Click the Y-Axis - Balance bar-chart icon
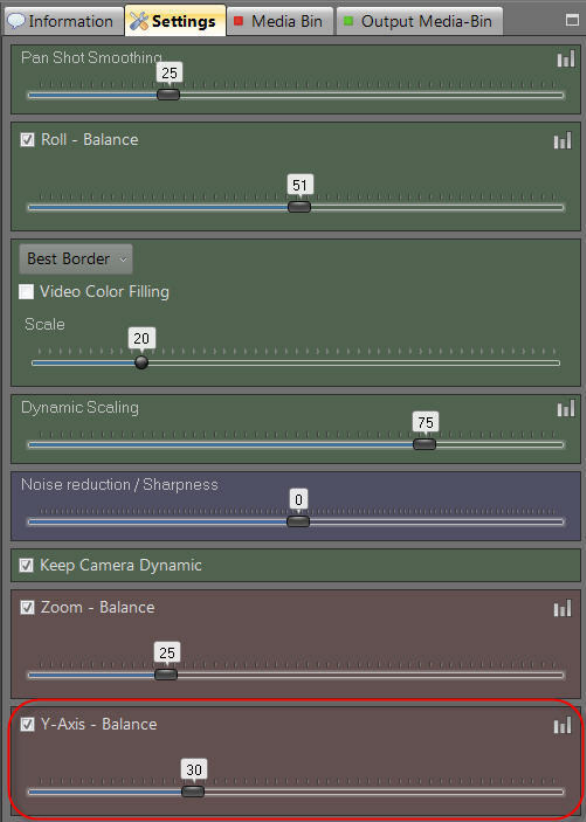 [562, 725]
